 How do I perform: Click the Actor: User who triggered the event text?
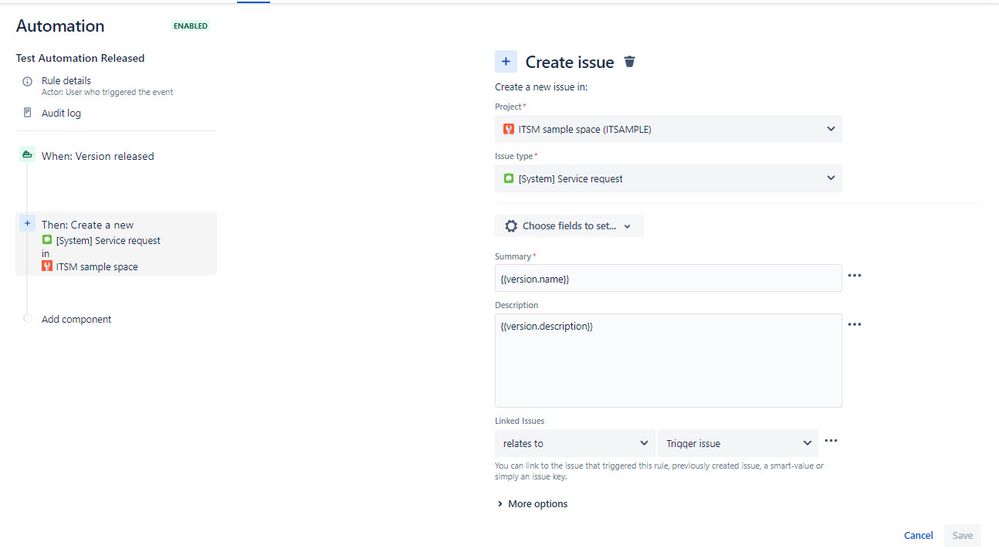(x=107, y=92)
